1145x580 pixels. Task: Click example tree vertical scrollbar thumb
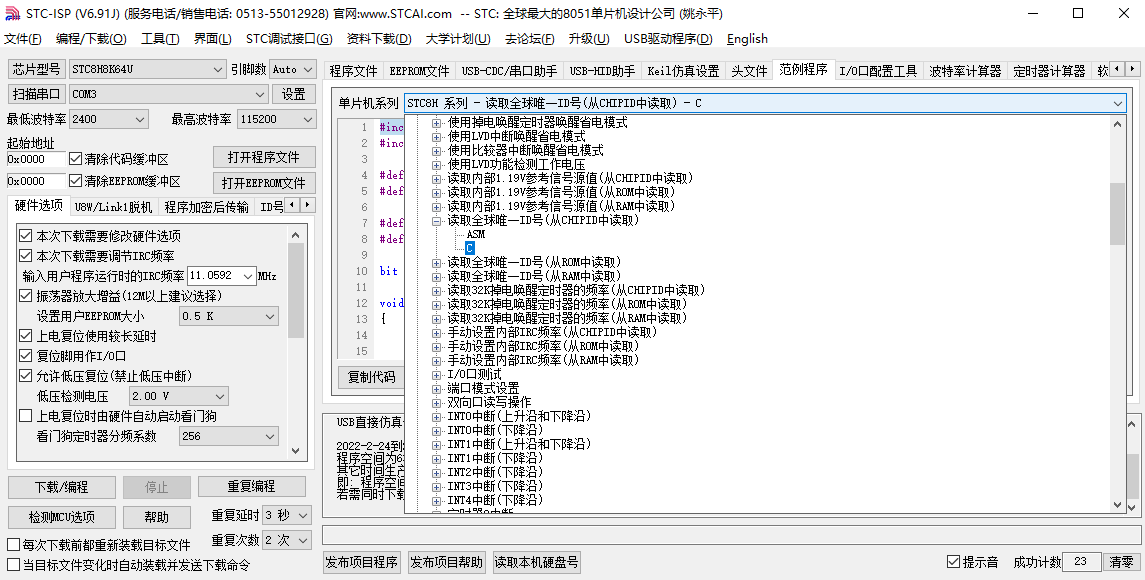[1117, 213]
